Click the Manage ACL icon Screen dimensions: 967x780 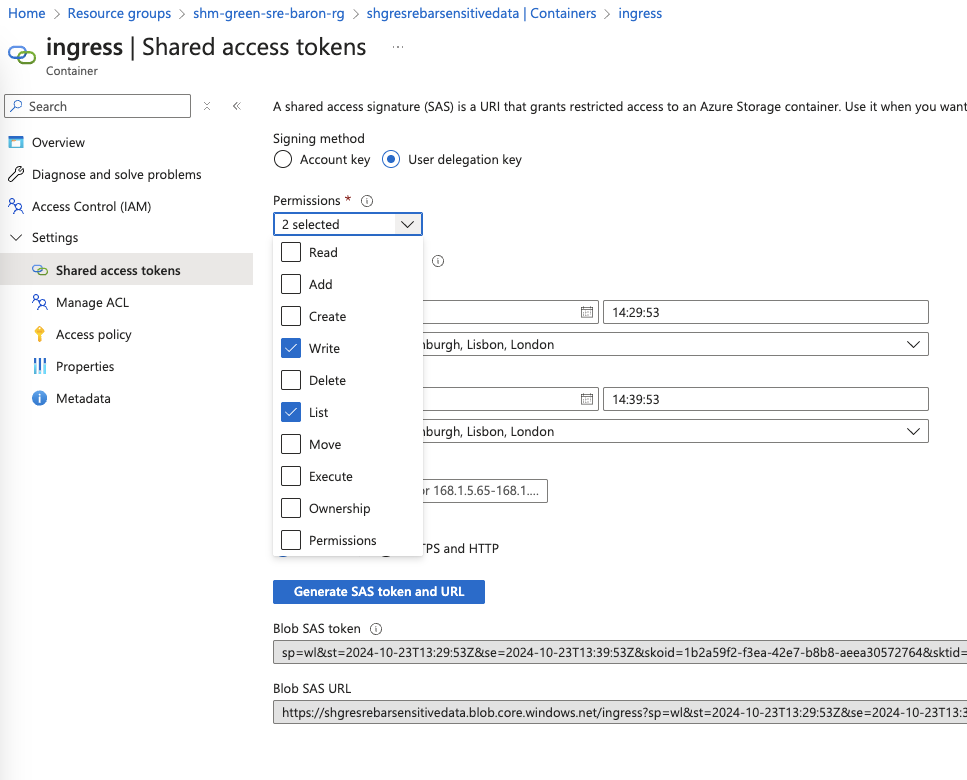pyautogui.click(x=39, y=302)
